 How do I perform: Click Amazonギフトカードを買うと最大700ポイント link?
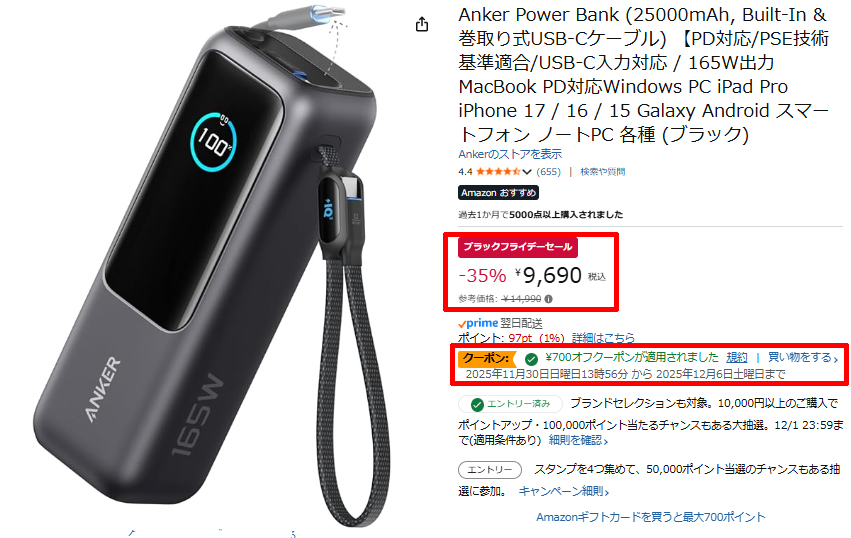[x=651, y=517]
